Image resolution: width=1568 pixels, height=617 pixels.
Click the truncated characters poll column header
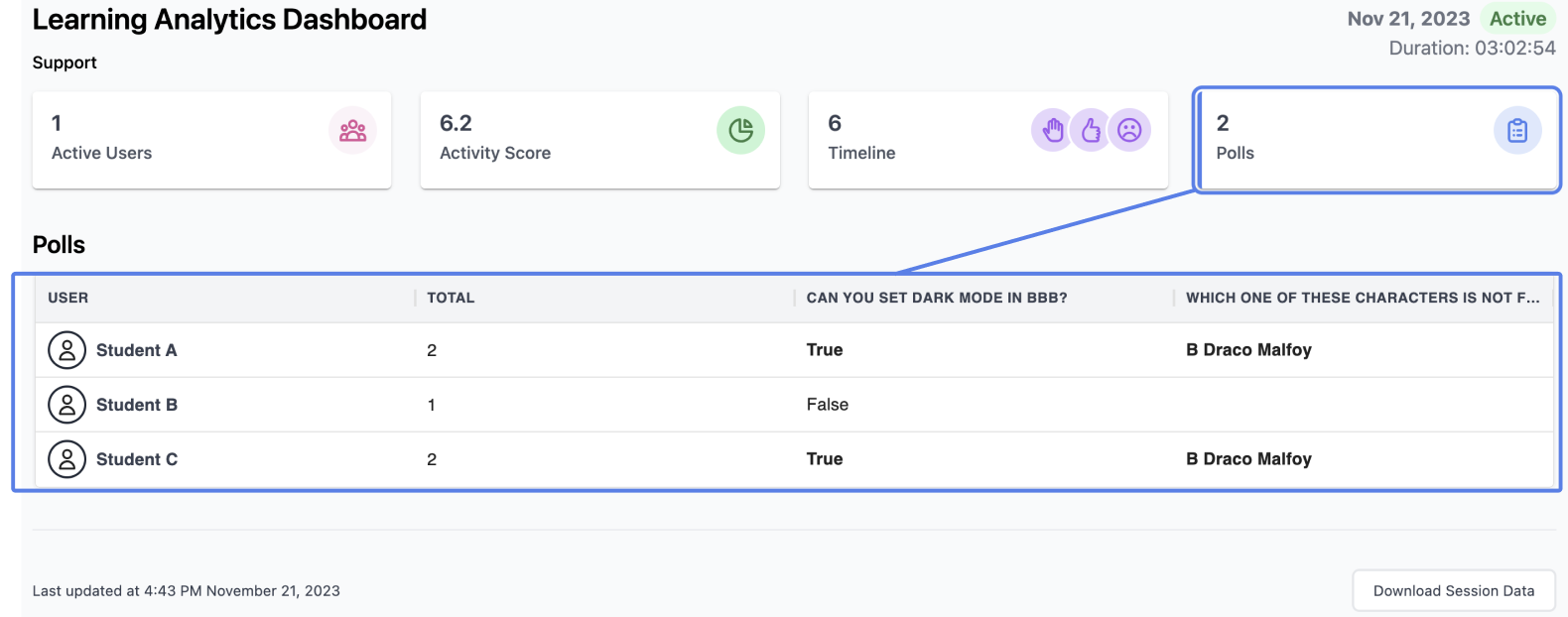pyautogui.click(x=1363, y=298)
